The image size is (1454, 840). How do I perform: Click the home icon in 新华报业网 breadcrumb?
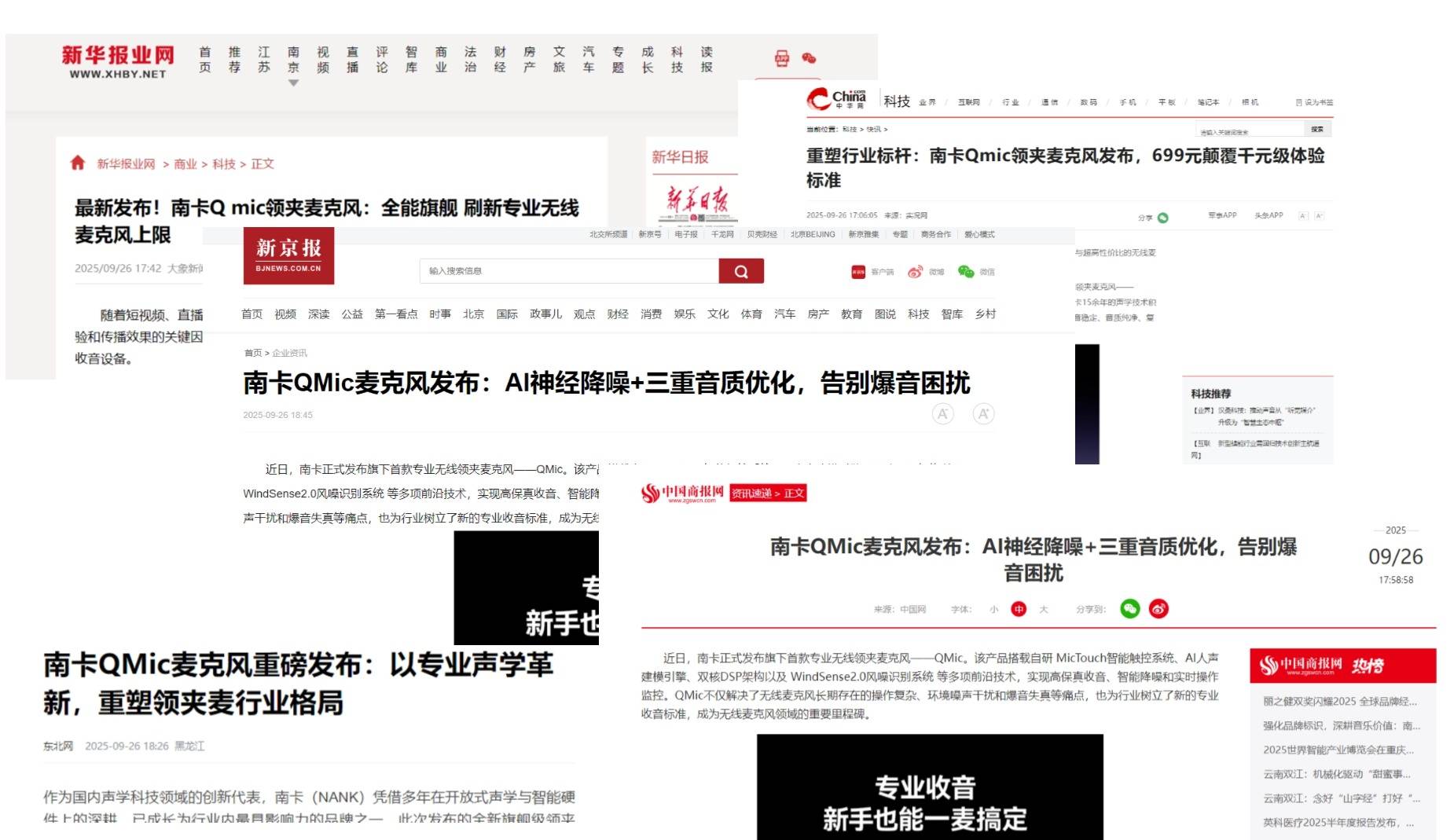pyautogui.click(x=79, y=164)
